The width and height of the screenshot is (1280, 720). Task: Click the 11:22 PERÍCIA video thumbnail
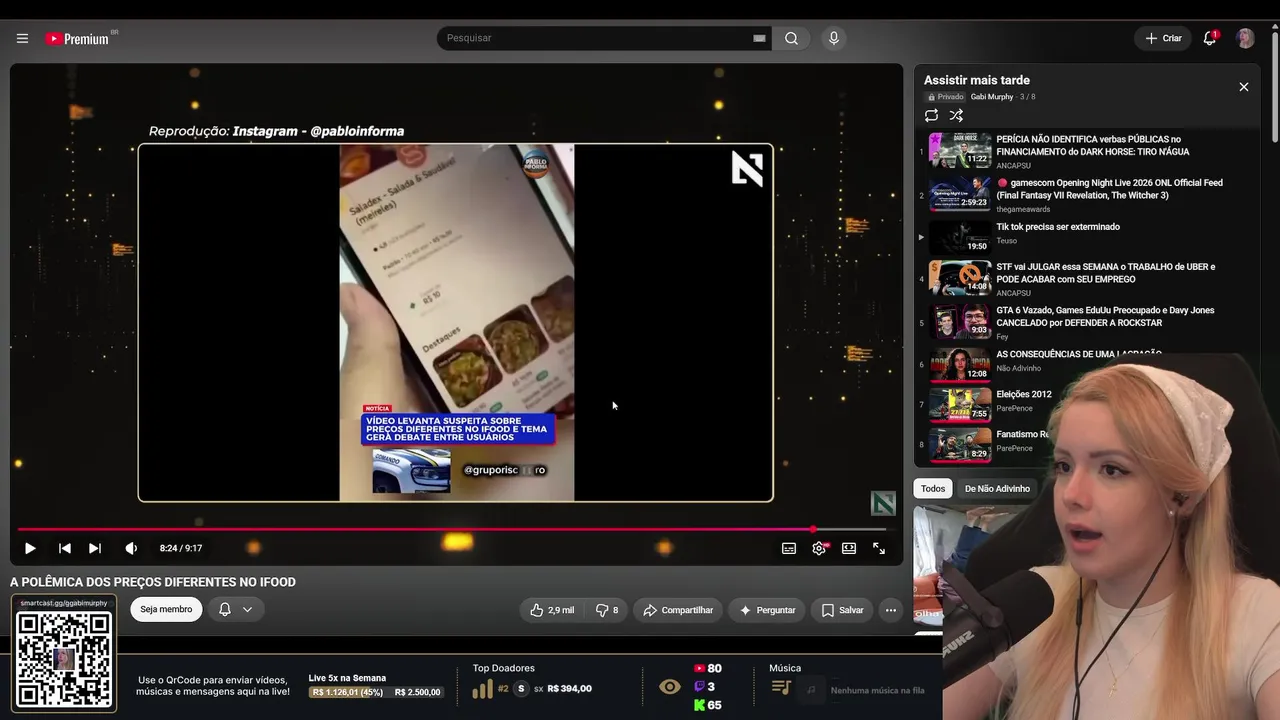(x=960, y=150)
